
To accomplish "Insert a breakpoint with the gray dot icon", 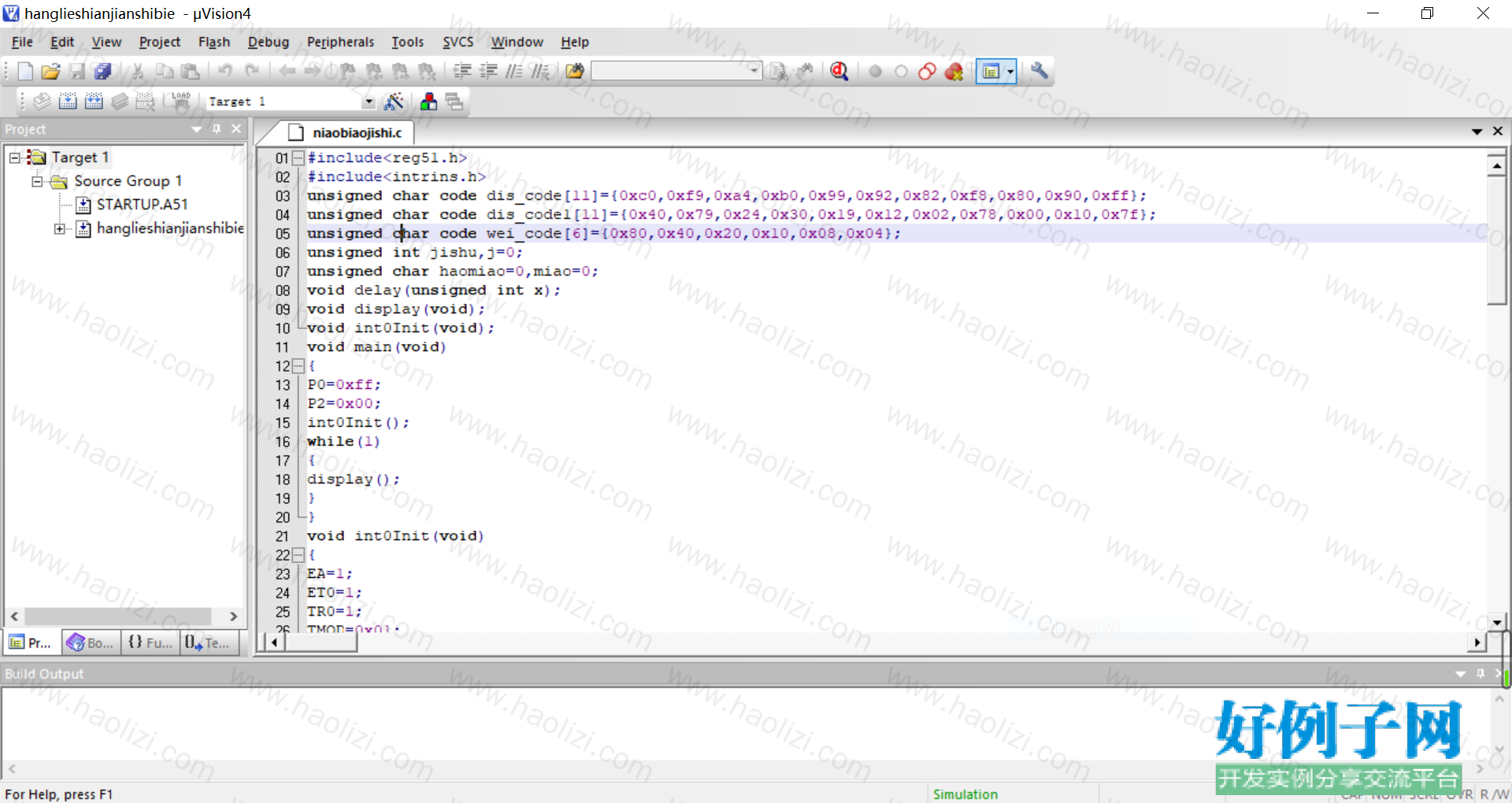I will (875, 72).
